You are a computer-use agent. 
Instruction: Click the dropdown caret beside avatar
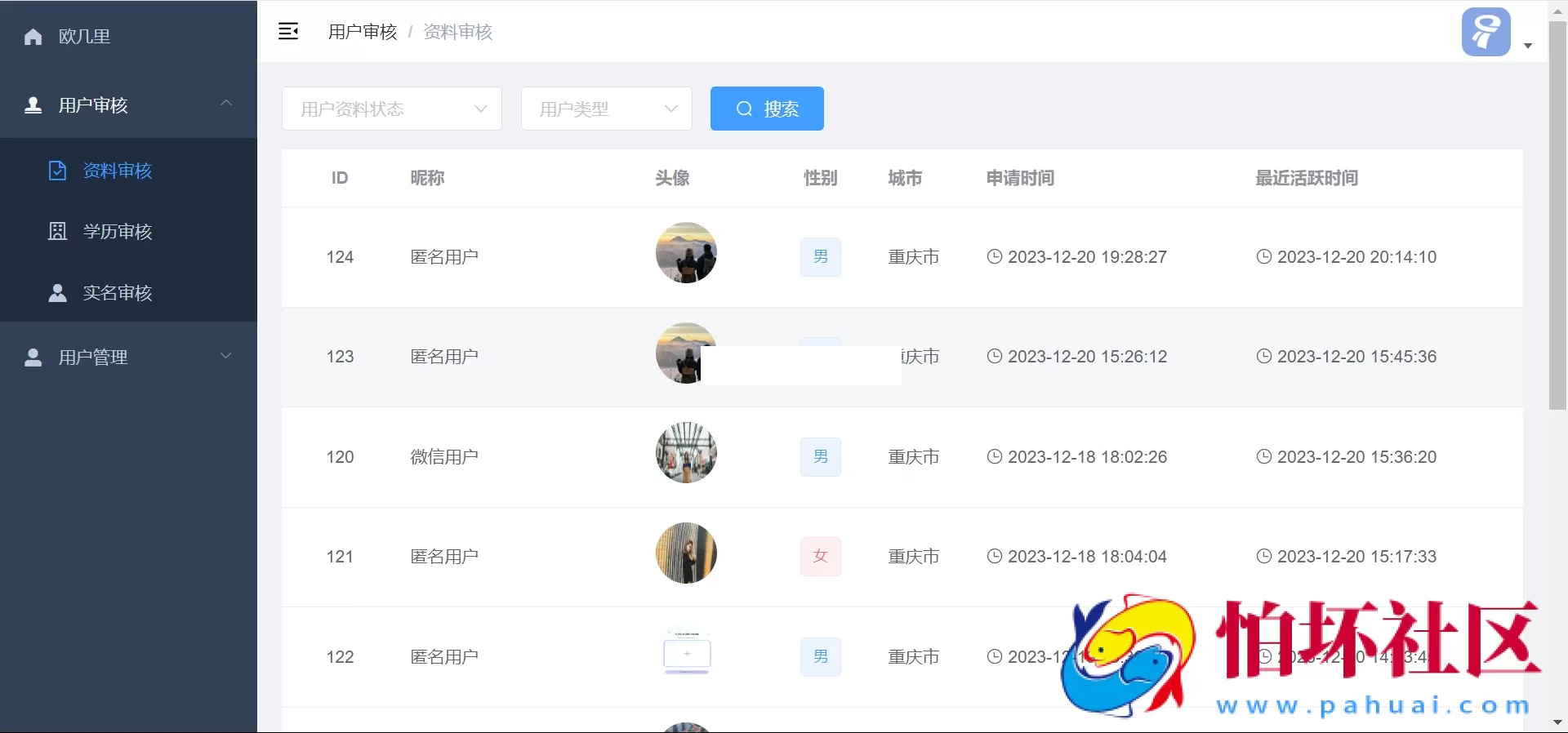click(x=1528, y=46)
